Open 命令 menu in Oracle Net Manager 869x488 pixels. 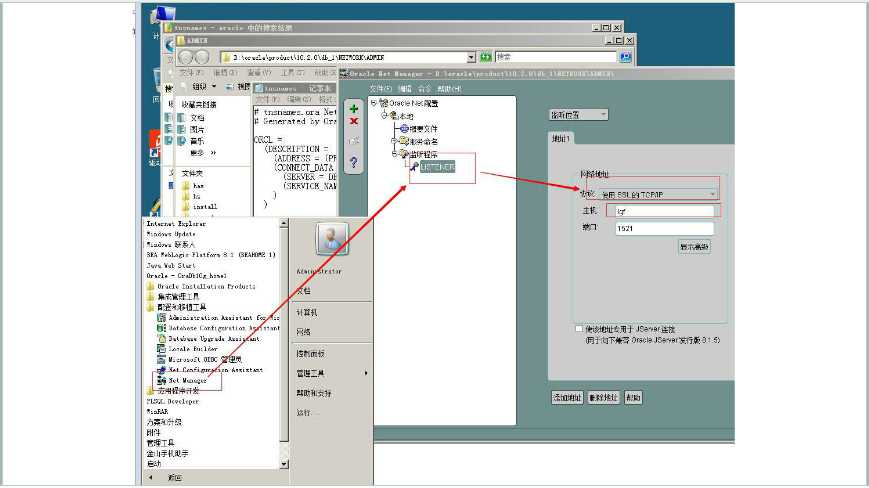pyautogui.click(x=424, y=89)
